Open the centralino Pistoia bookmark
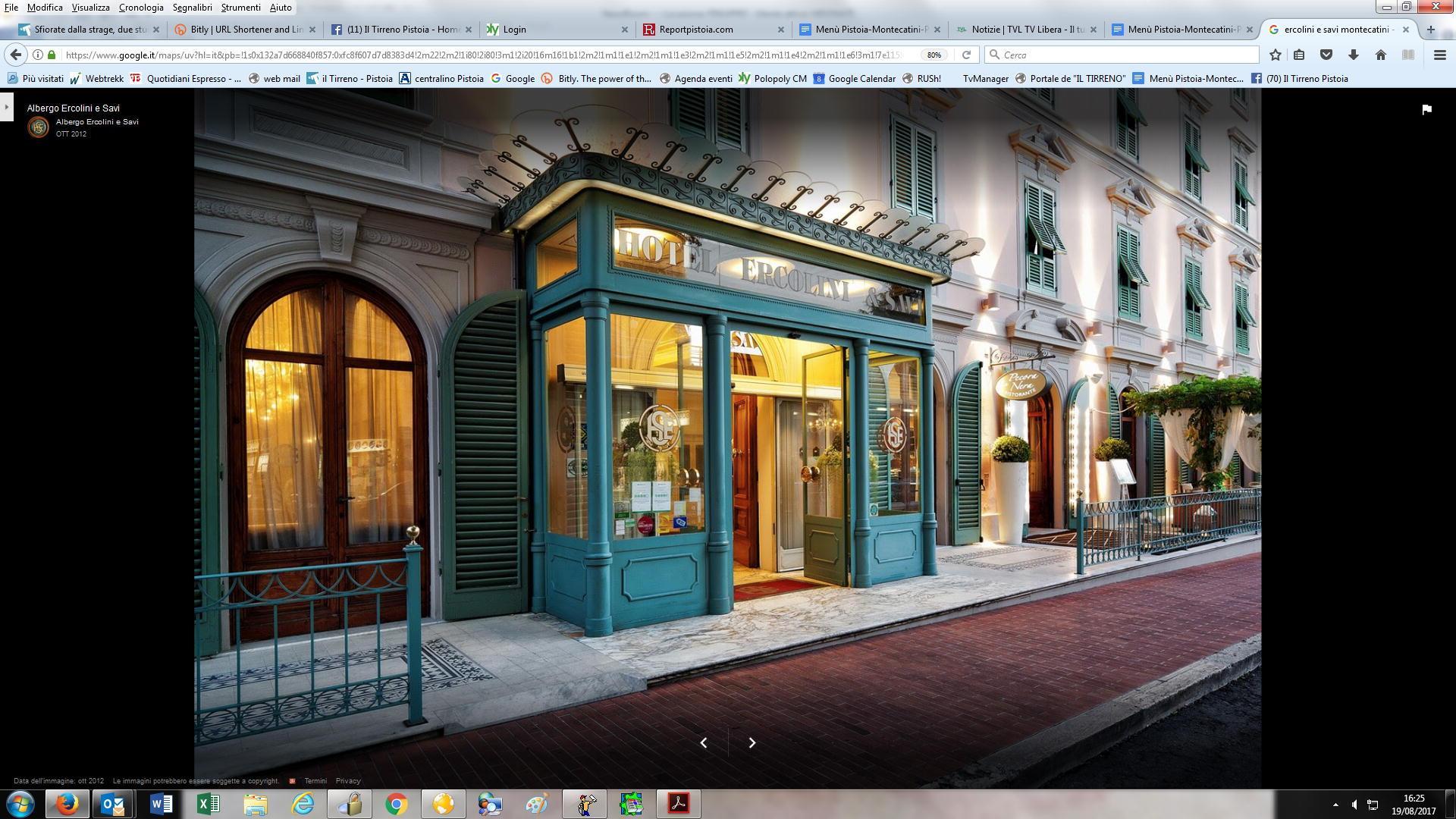The width and height of the screenshot is (1456, 819). [441, 78]
